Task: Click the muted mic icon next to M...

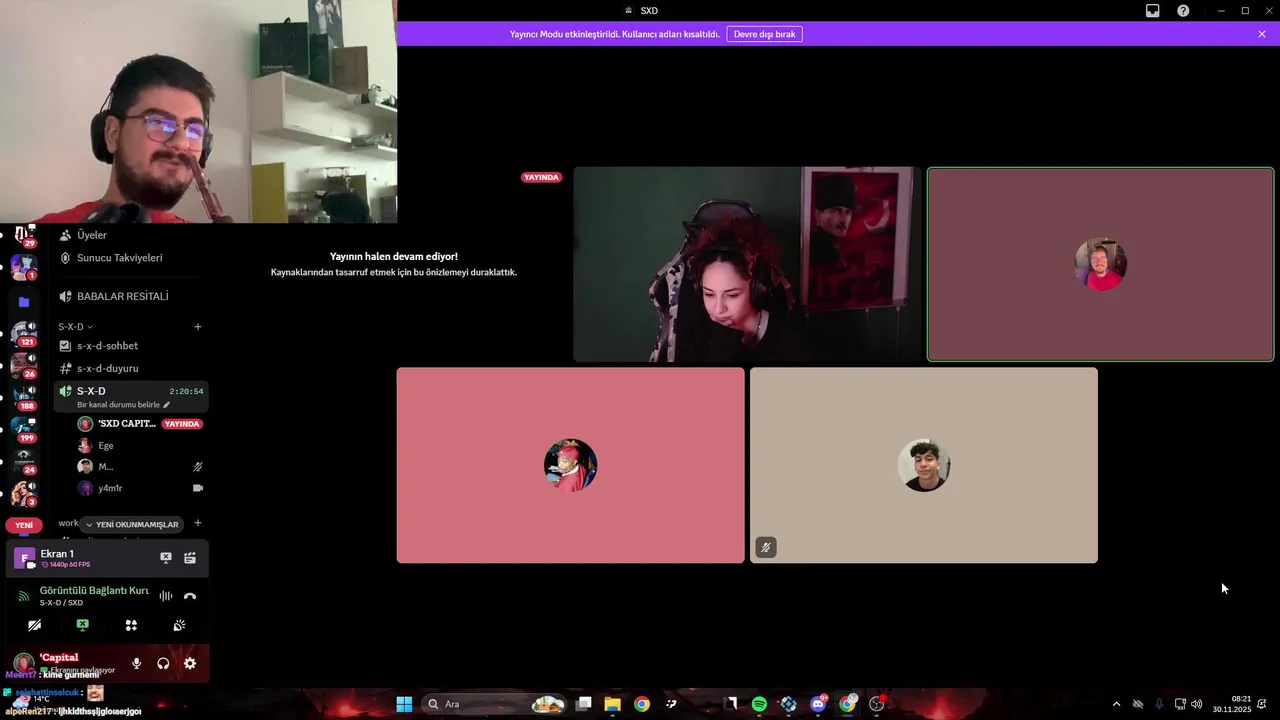Action: point(198,467)
